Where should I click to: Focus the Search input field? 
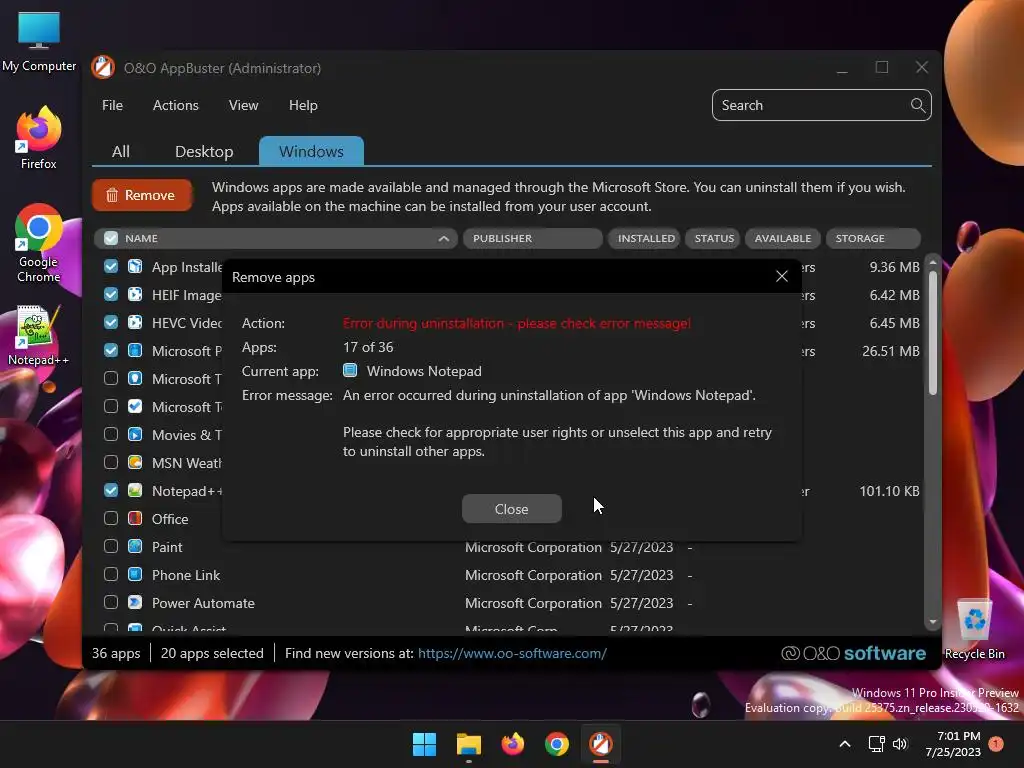(x=822, y=105)
